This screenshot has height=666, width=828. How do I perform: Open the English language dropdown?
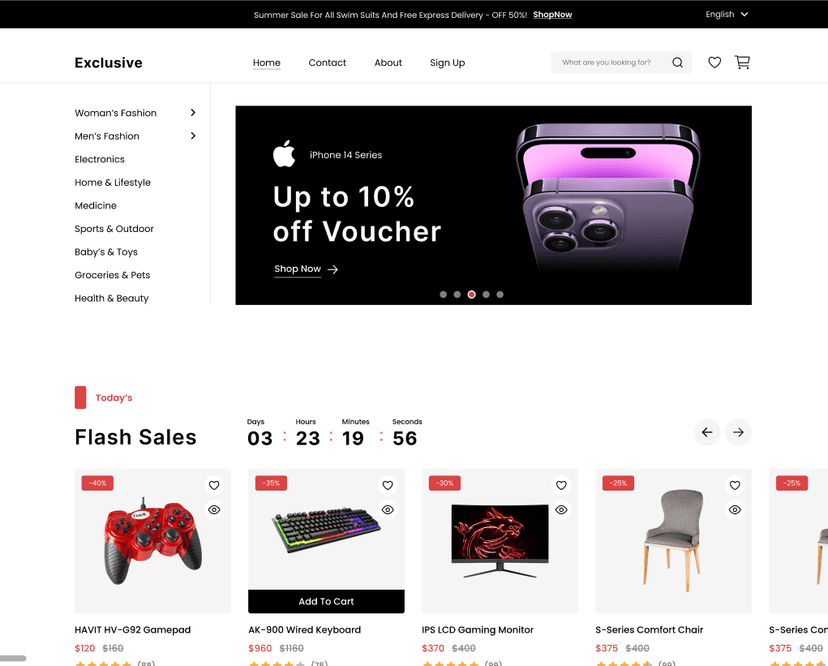tap(727, 14)
